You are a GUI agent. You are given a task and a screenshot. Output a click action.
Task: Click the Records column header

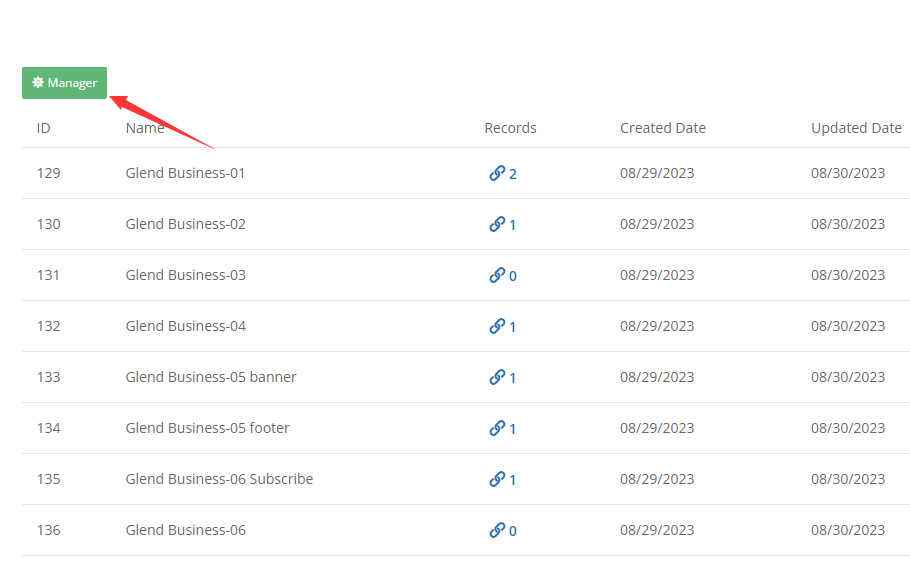[x=510, y=128]
